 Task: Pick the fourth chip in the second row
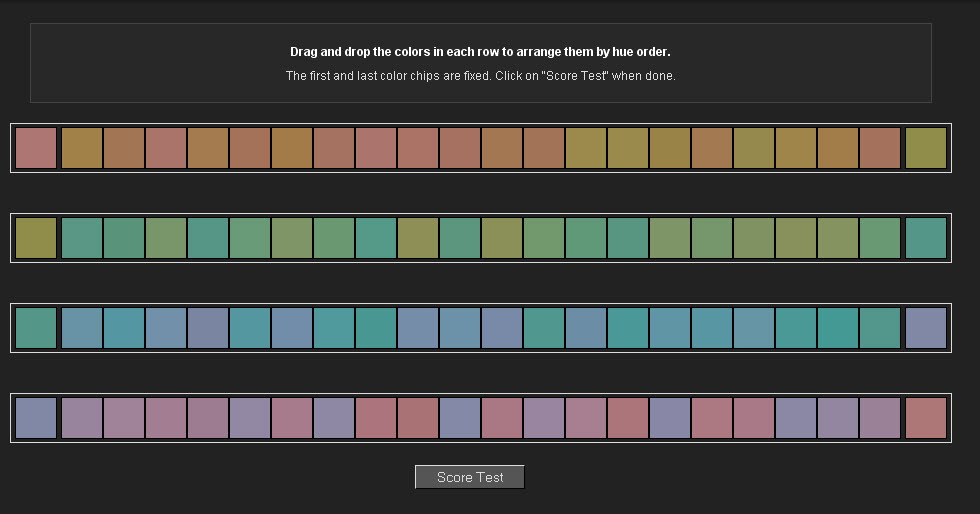(166, 238)
